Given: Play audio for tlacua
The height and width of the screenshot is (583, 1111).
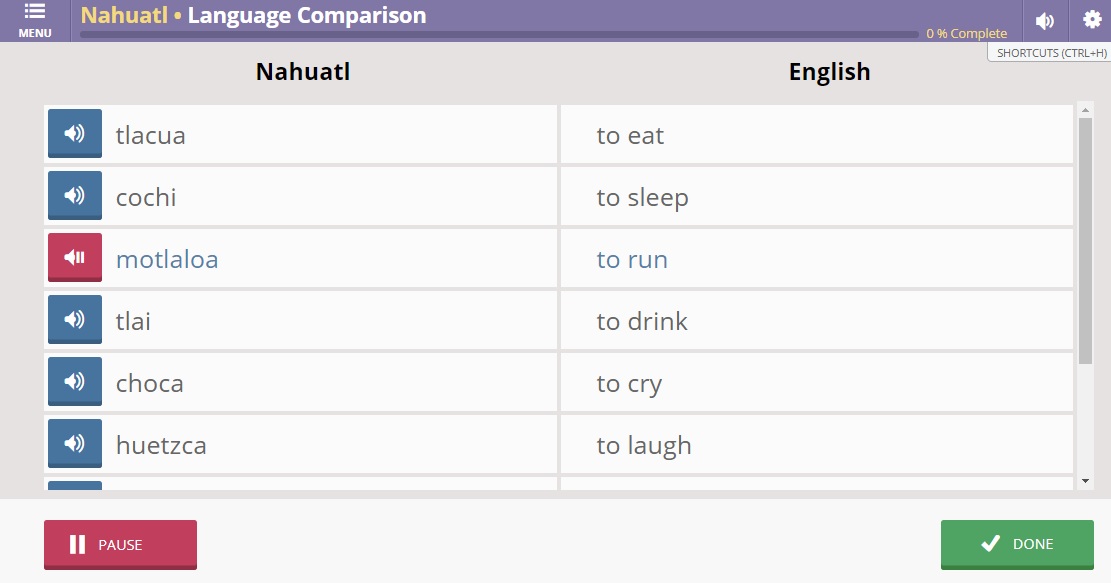Looking at the screenshot, I should [x=75, y=134].
